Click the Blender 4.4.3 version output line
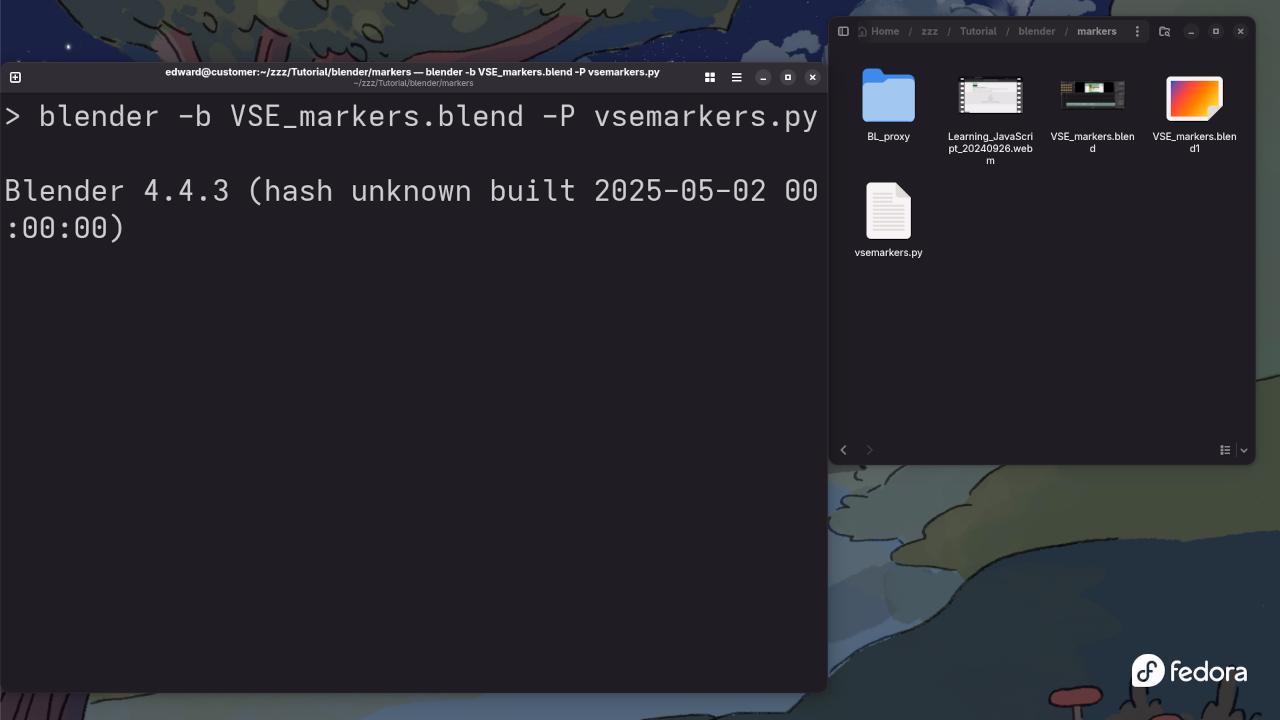The height and width of the screenshot is (720, 1280). tap(412, 209)
